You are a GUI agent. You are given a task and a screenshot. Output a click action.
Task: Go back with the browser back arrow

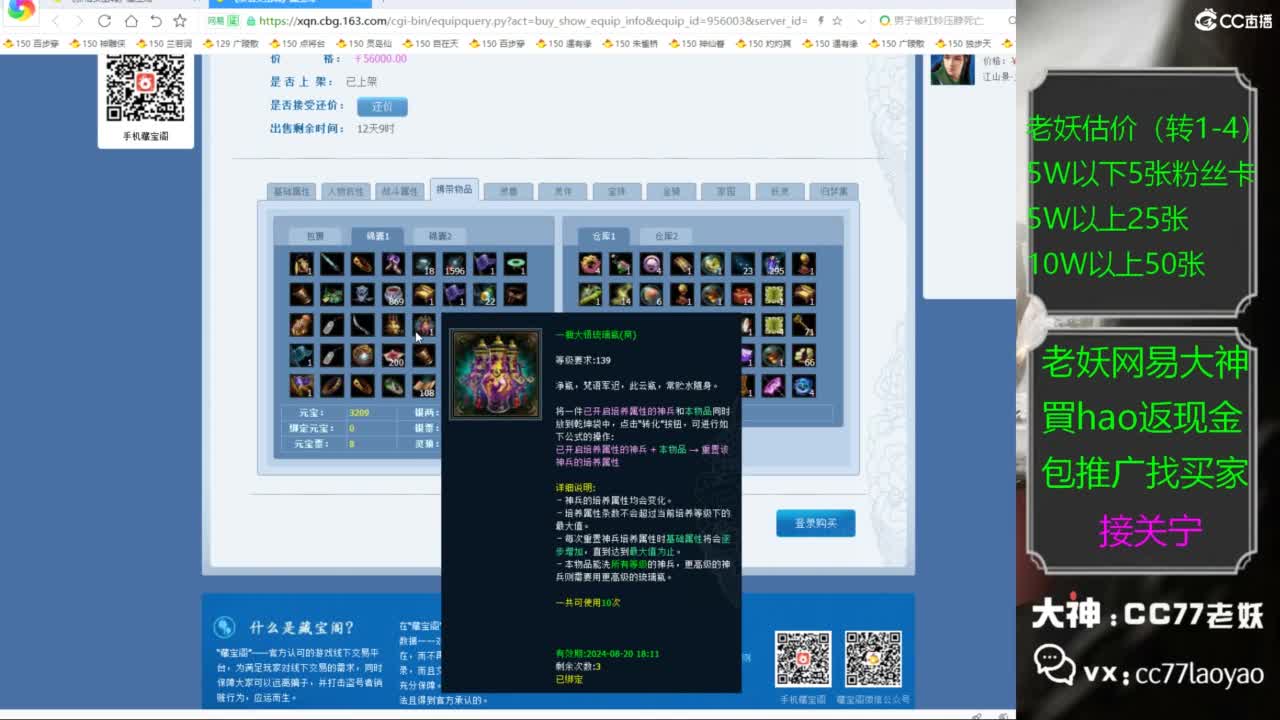tap(55, 20)
